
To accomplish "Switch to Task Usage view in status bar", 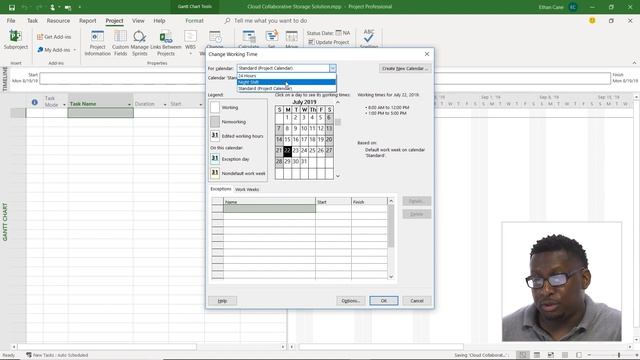I will (537, 355).
